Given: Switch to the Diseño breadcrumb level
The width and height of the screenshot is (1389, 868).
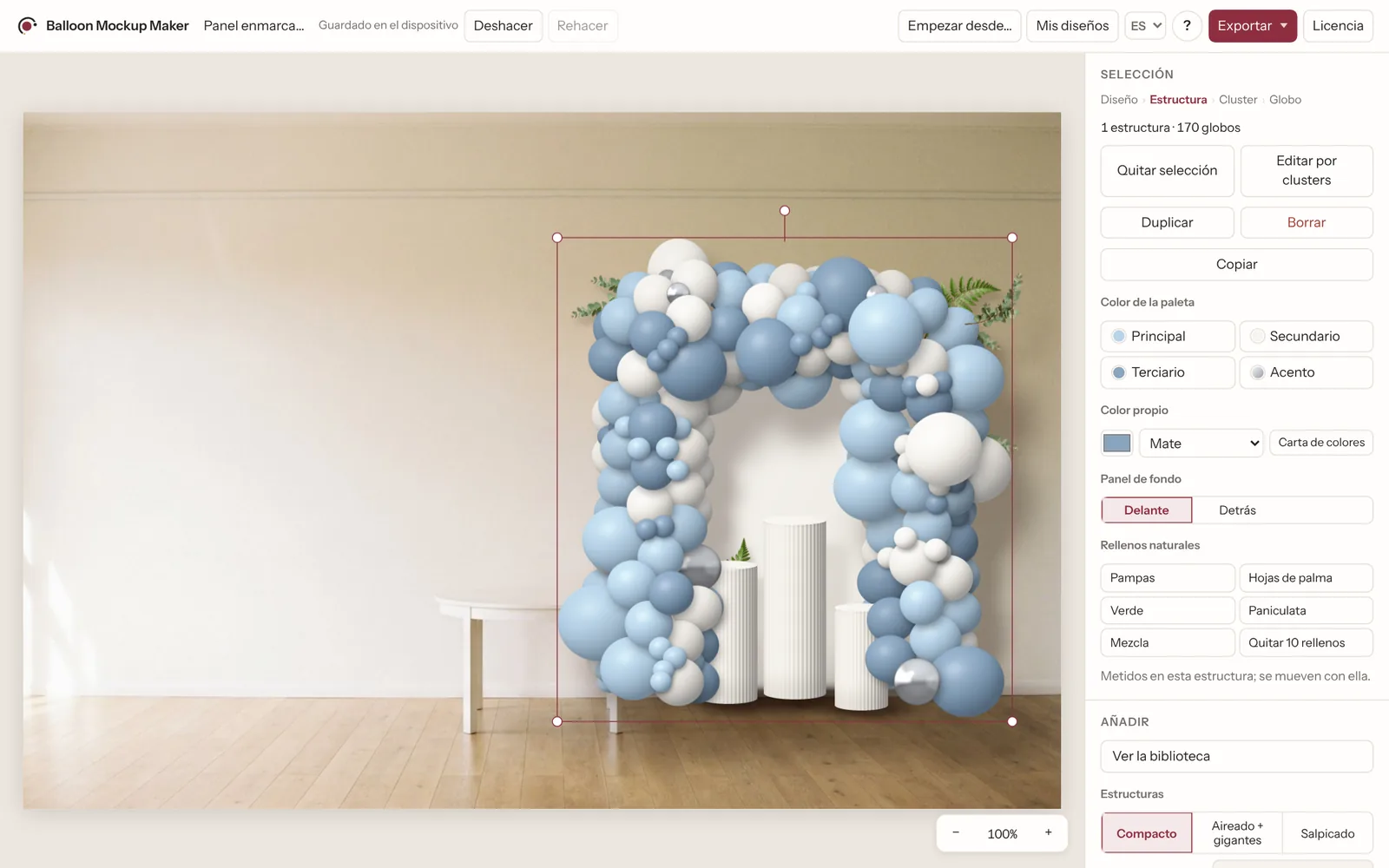Looking at the screenshot, I should tap(1119, 100).
